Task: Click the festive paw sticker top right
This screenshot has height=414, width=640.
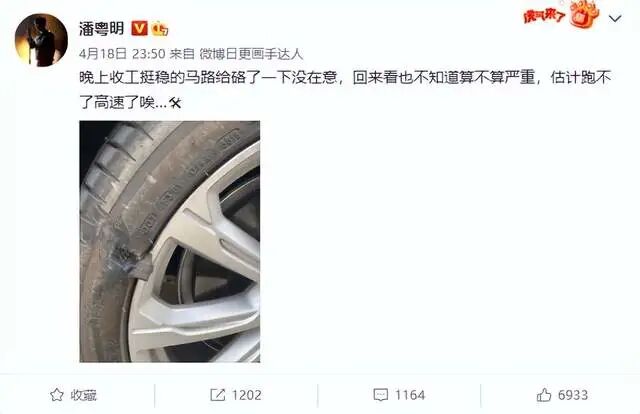Action: (x=584, y=13)
